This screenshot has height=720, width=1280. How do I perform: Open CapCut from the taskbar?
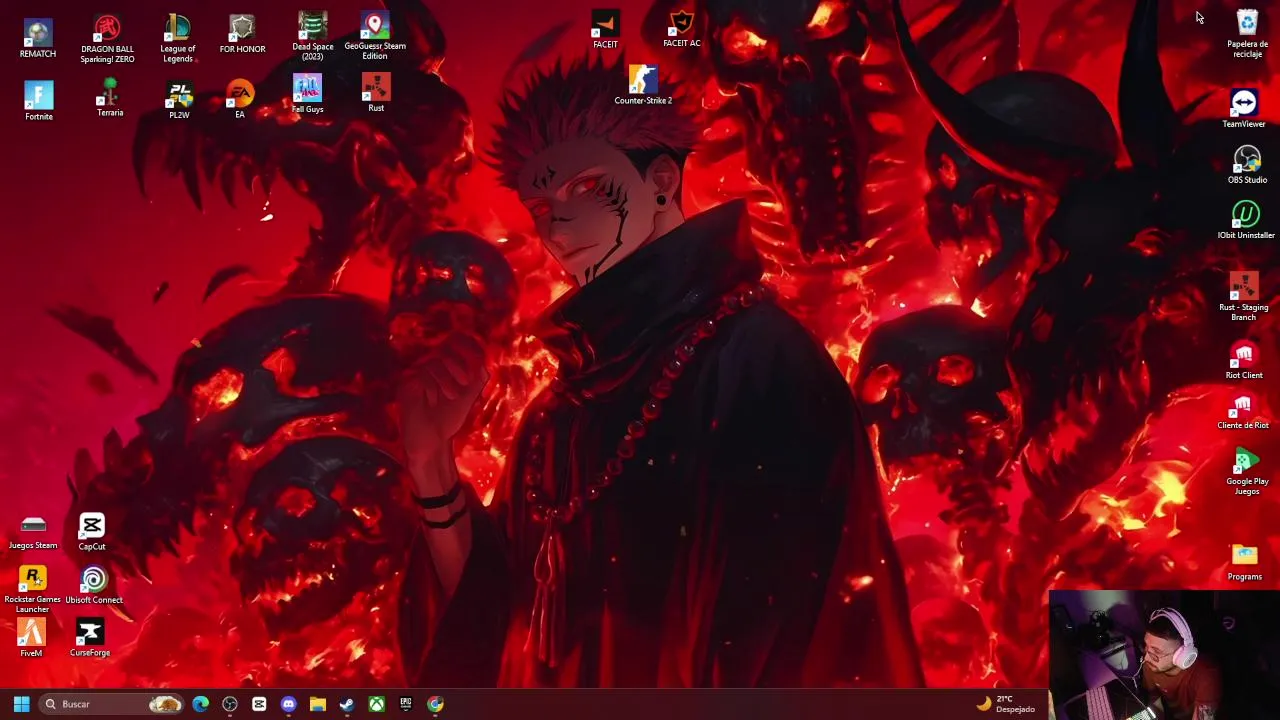(259, 704)
